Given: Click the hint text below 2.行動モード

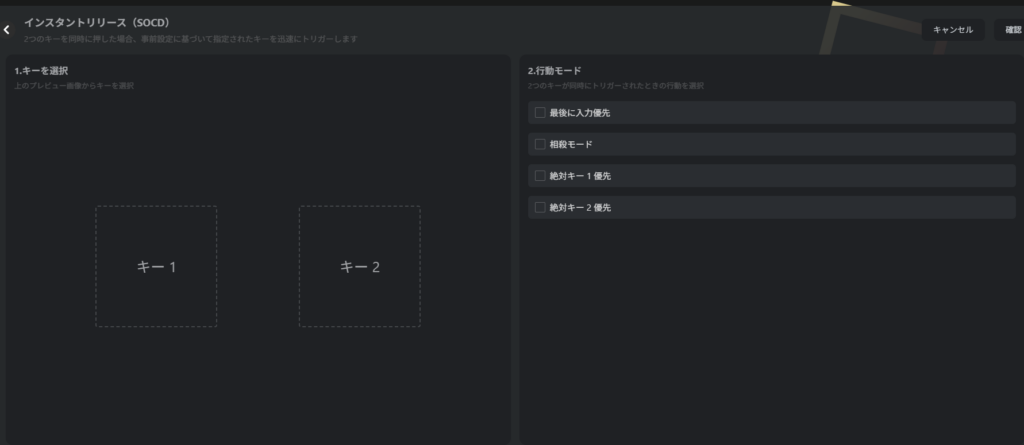Looking at the screenshot, I should click(x=615, y=86).
